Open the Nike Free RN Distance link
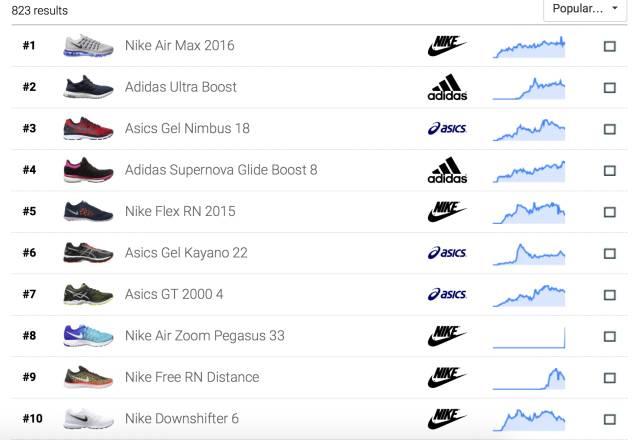Viewport: 640px width, 440px height. click(x=192, y=377)
